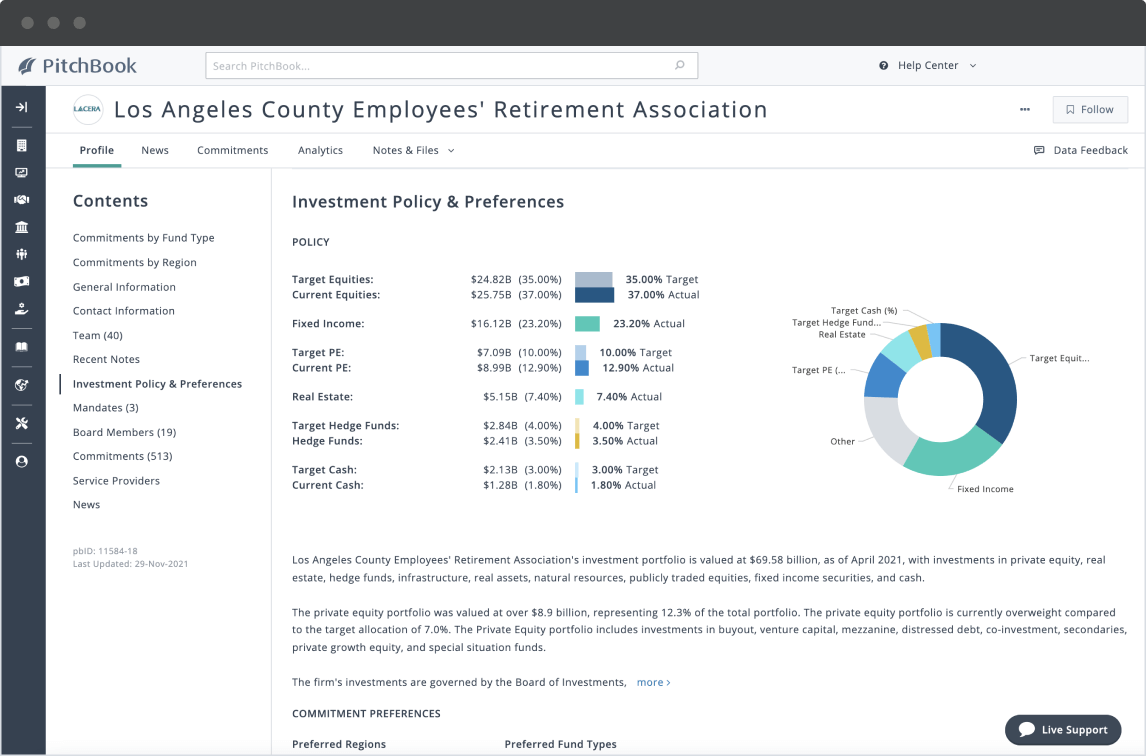1146x756 pixels.
Task: Open the globe sidebar icon
Action: pos(22,385)
